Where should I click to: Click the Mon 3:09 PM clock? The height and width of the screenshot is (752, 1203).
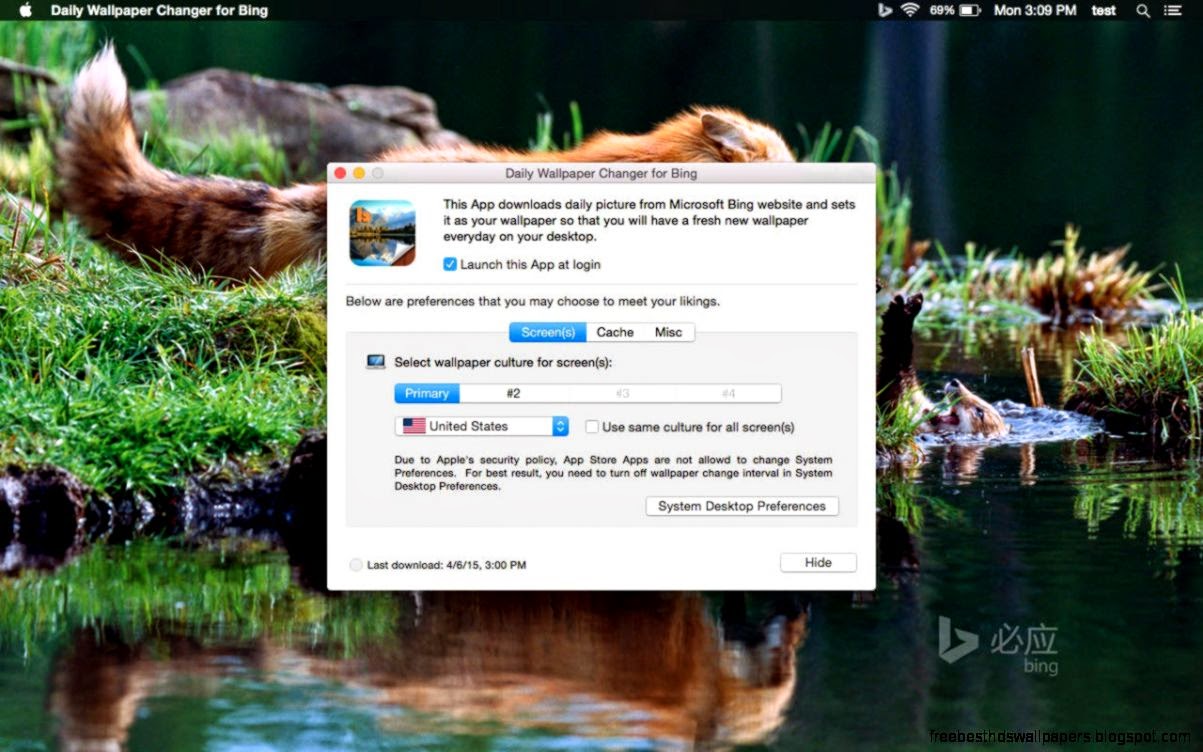[1035, 10]
